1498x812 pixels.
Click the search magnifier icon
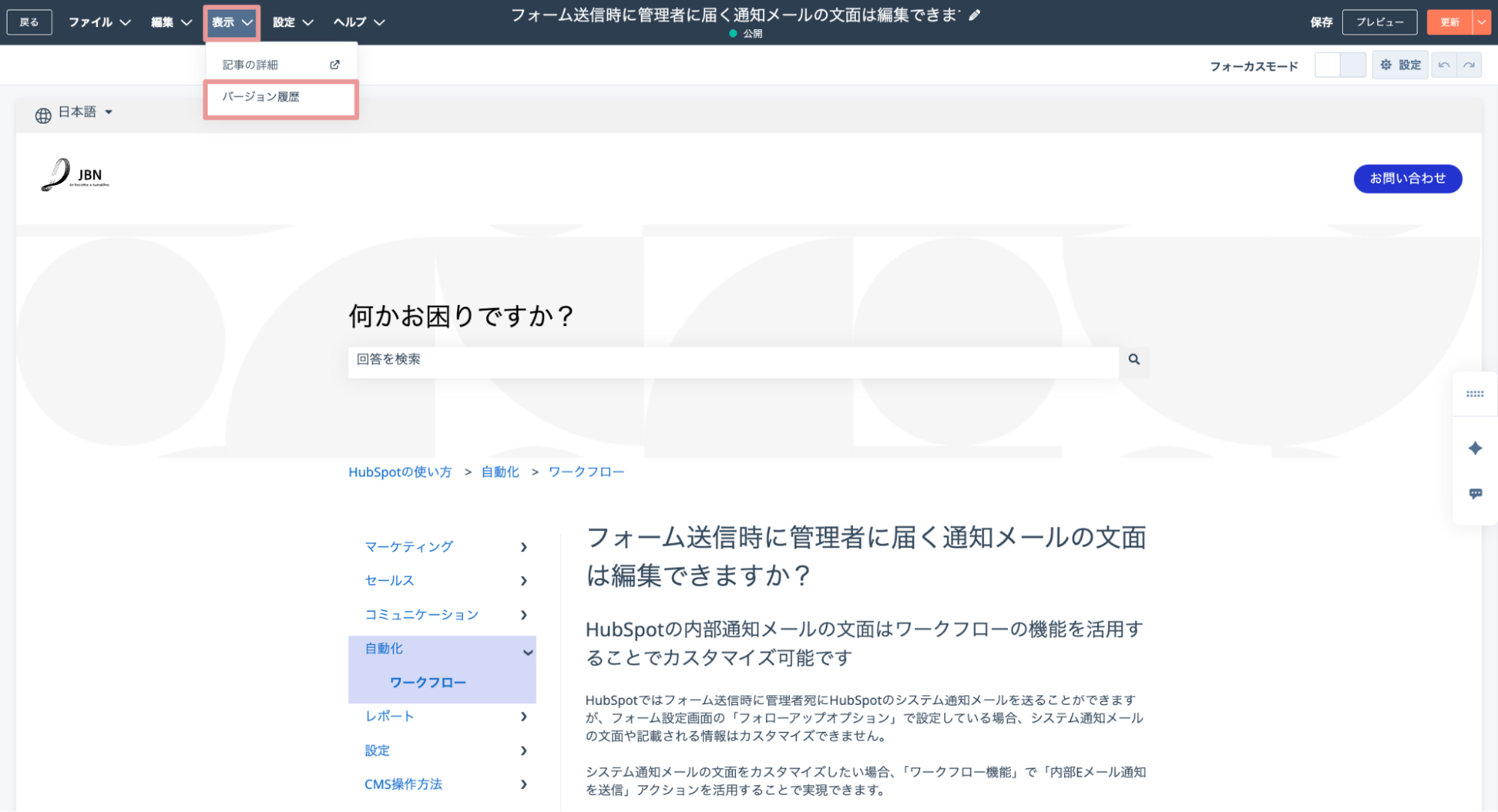point(1134,360)
